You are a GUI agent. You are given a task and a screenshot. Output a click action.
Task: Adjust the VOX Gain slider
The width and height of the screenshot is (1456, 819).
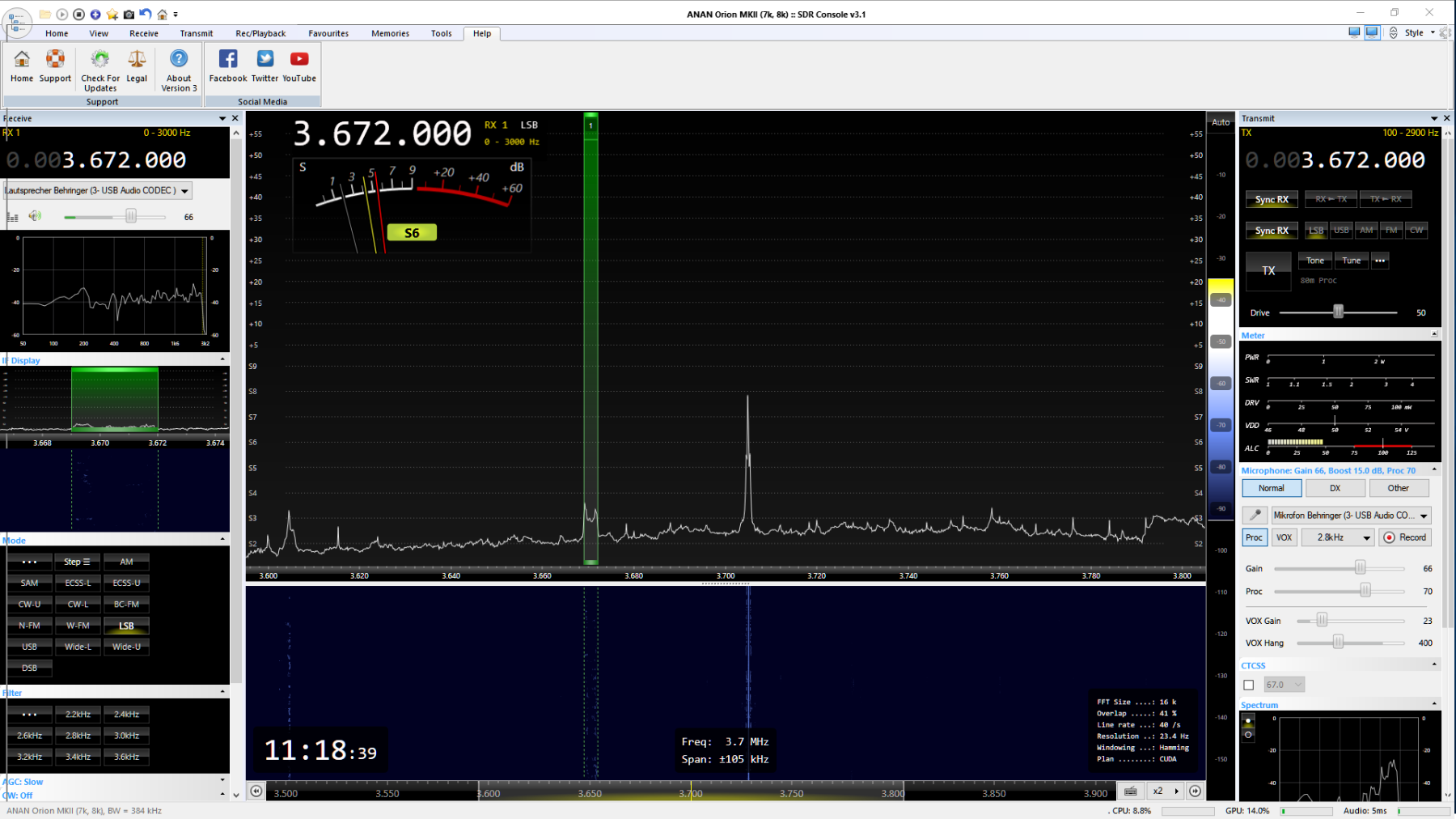pos(1322,621)
